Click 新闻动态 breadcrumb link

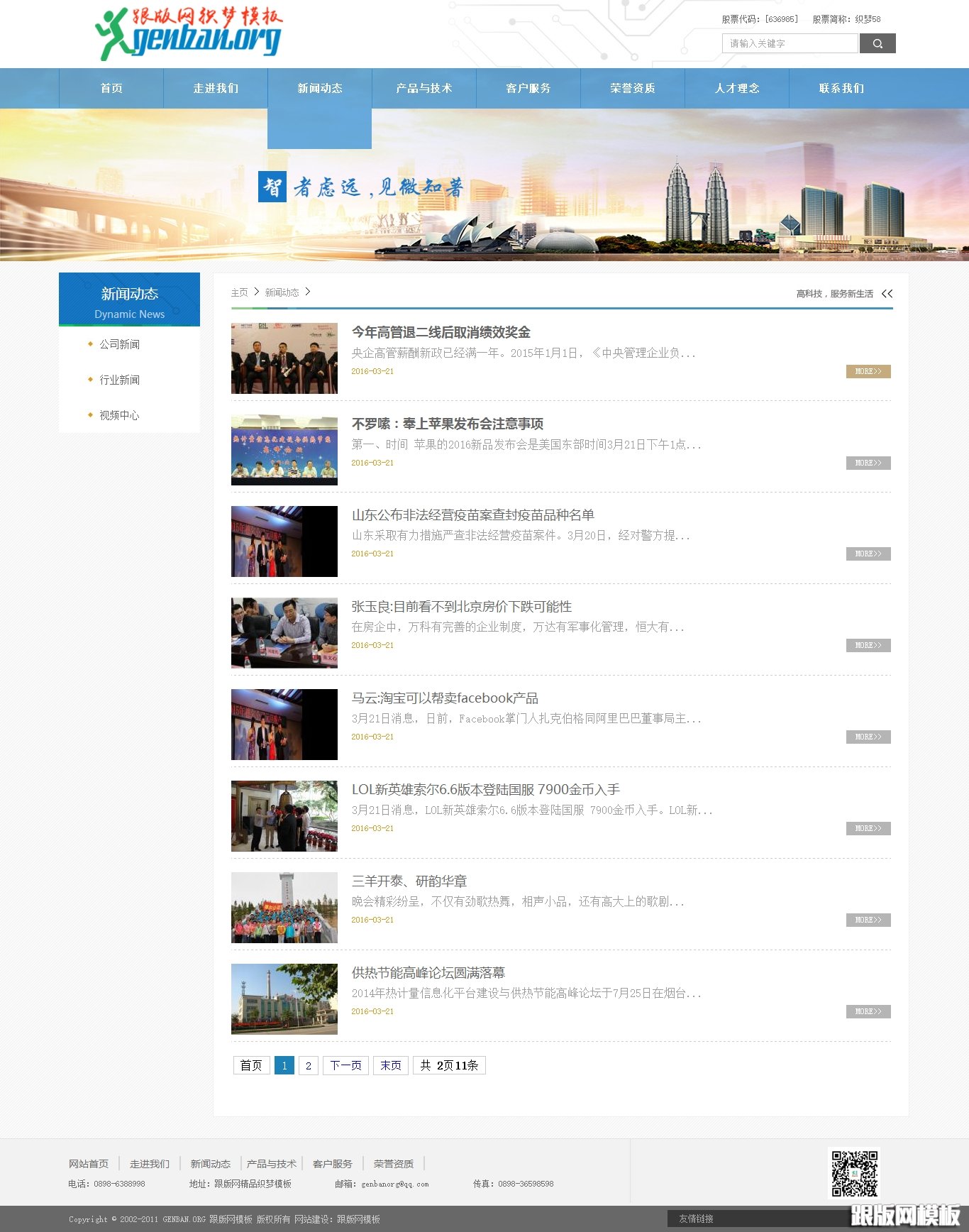pyautogui.click(x=282, y=292)
